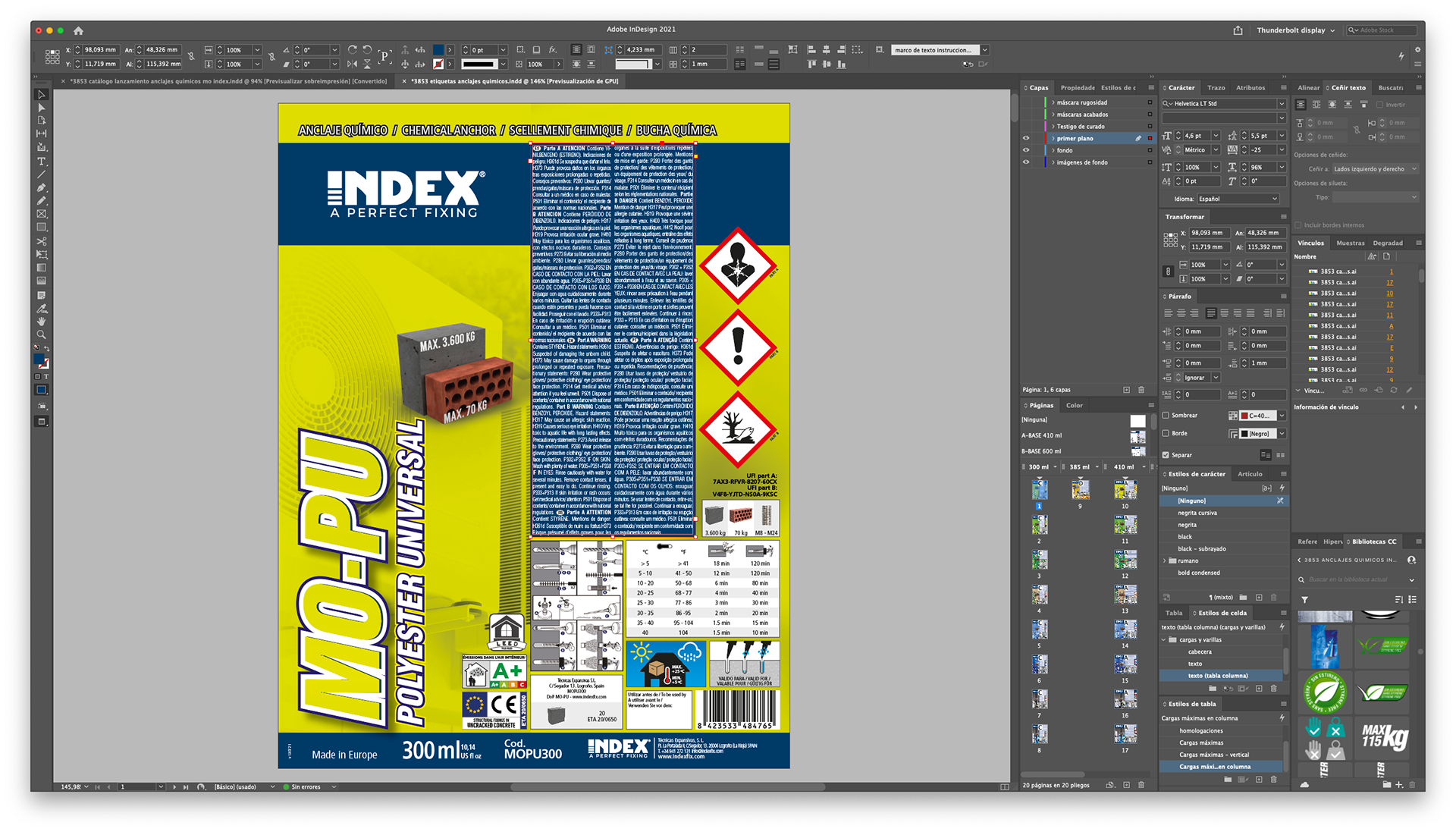Click update link icon in Vínculos panel
This screenshot has height=832, width=1456.
[x=1394, y=391]
